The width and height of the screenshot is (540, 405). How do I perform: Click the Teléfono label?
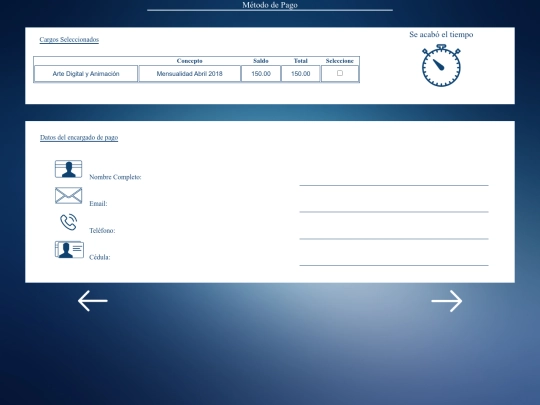(102, 230)
